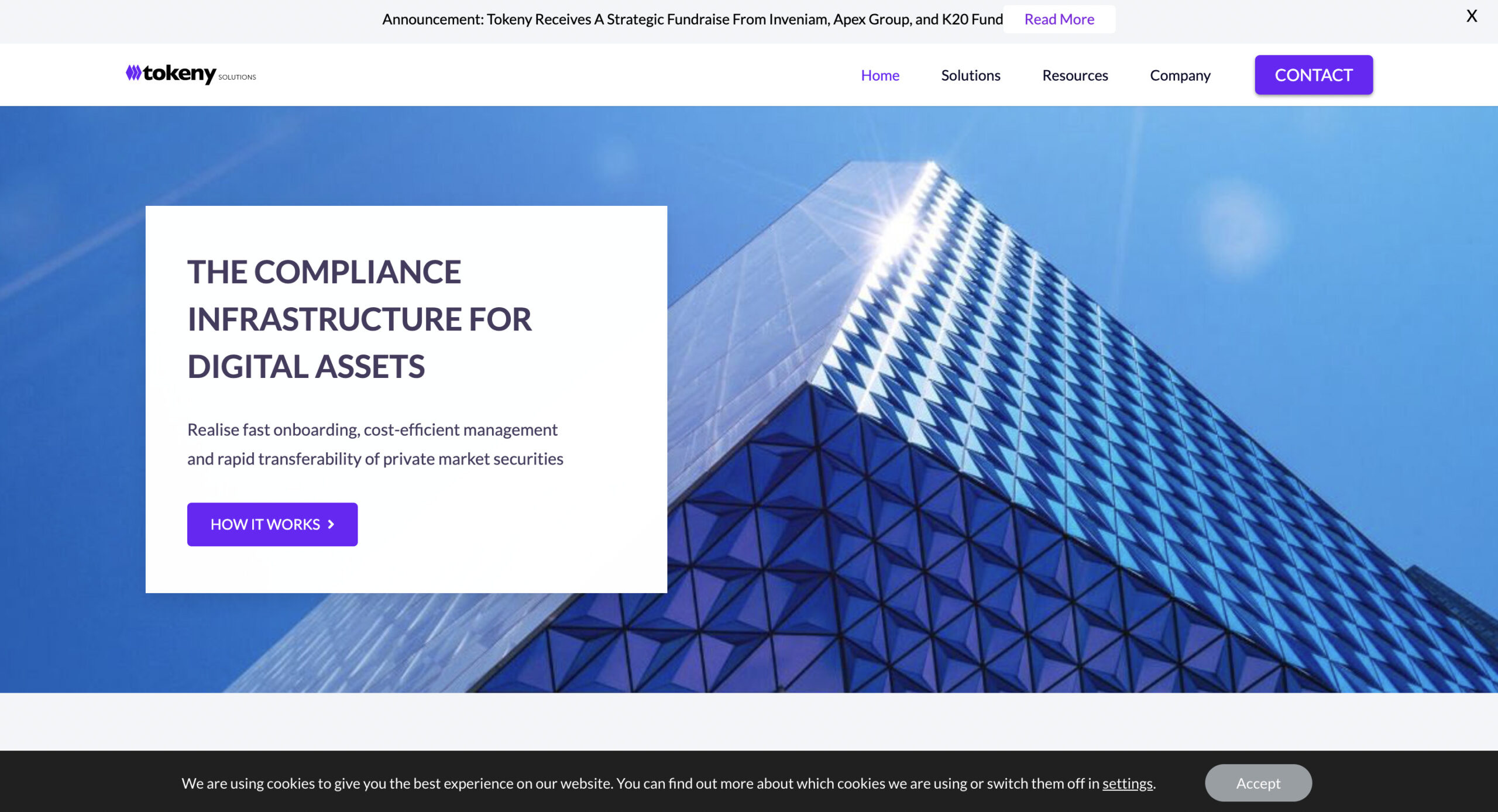Accept cookies via the Accept button

coord(1257,783)
